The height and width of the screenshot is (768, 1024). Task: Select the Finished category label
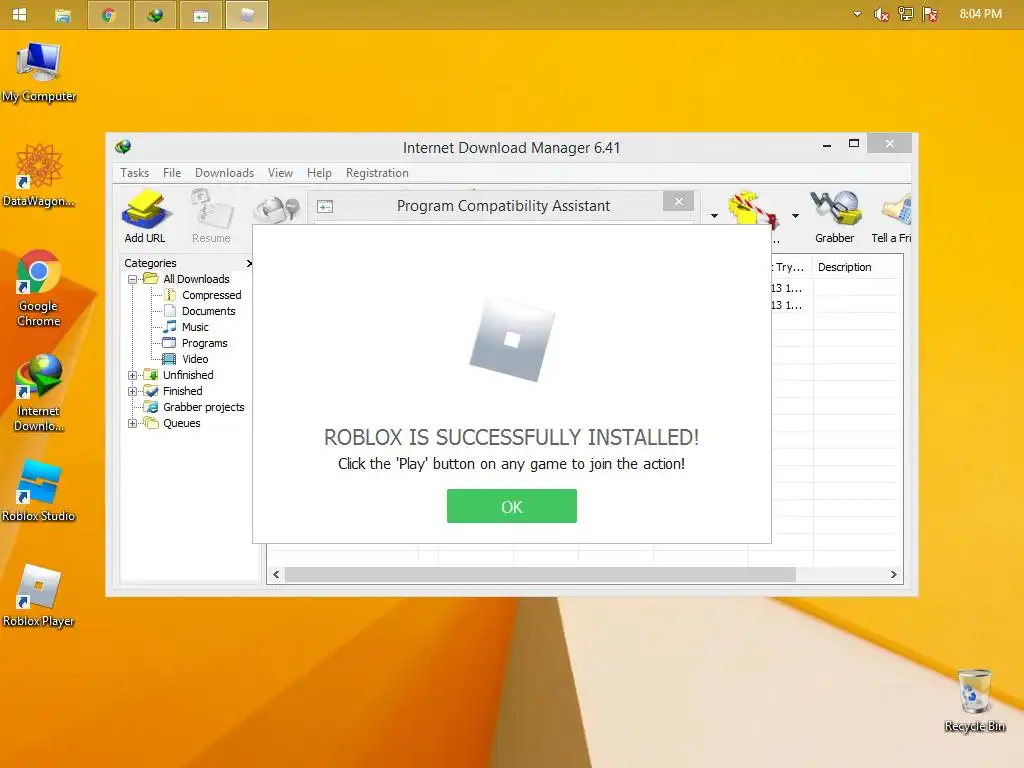point(182,391)
